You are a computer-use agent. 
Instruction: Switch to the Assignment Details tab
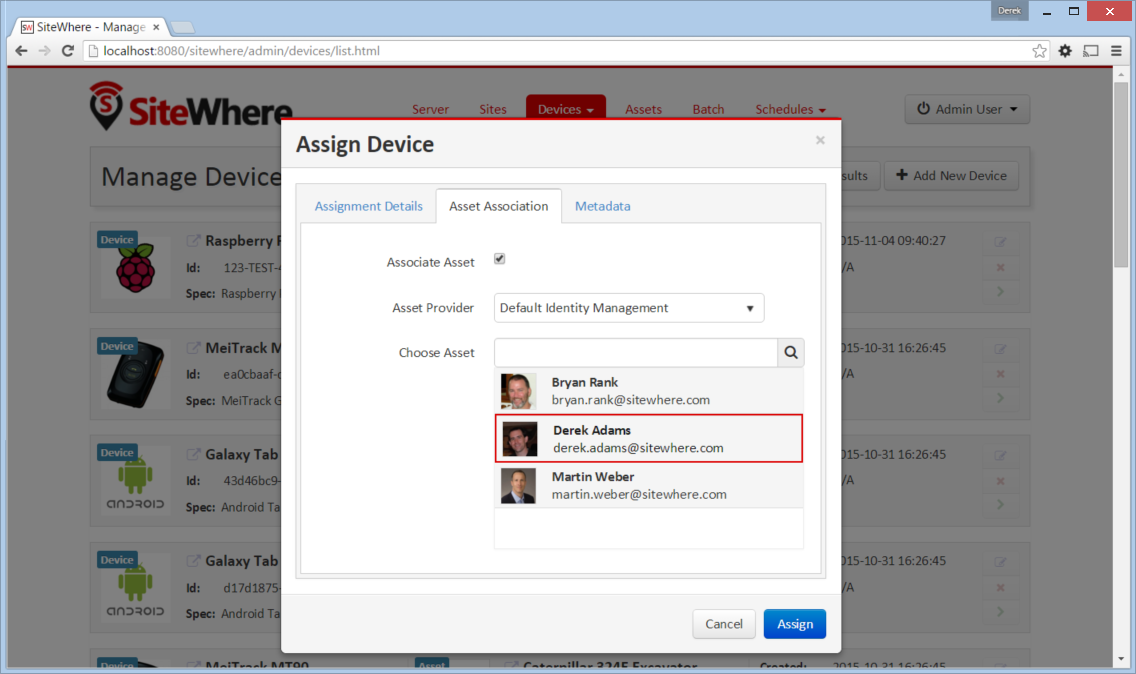coord(368,206)
